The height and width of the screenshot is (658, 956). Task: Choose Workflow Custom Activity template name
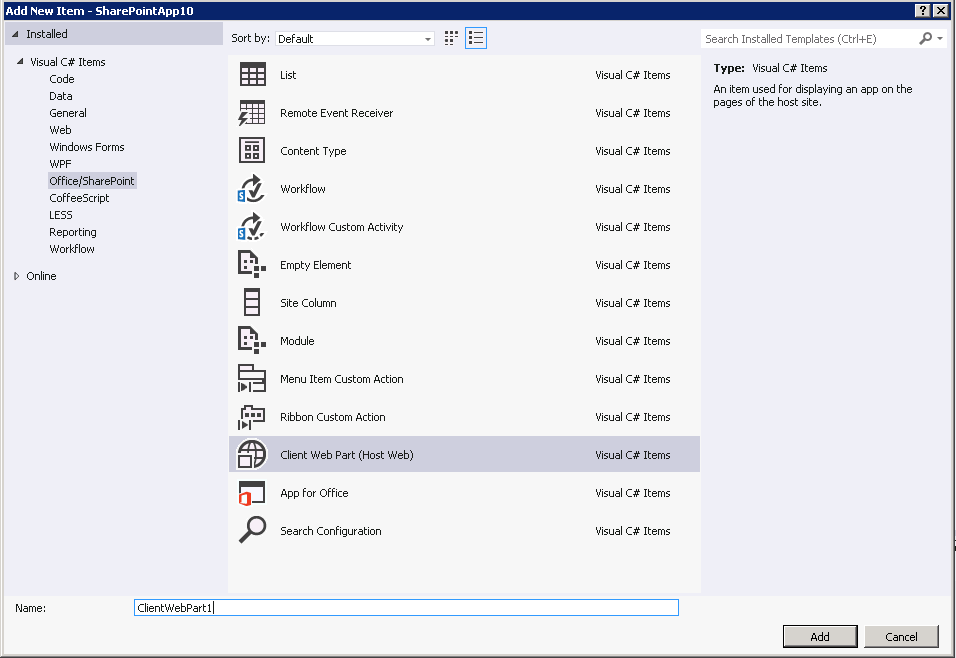pos(341,227)
